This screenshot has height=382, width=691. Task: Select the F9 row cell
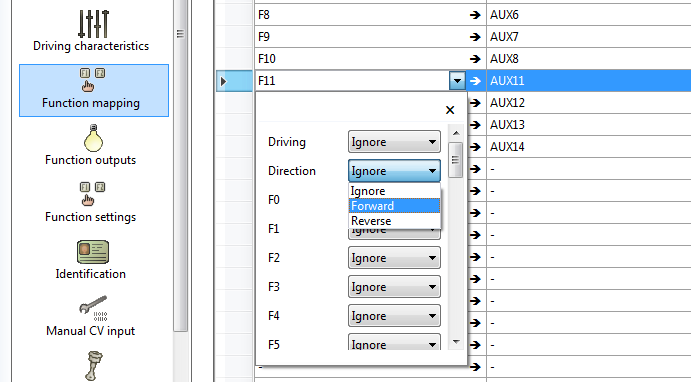coord(360,37)
